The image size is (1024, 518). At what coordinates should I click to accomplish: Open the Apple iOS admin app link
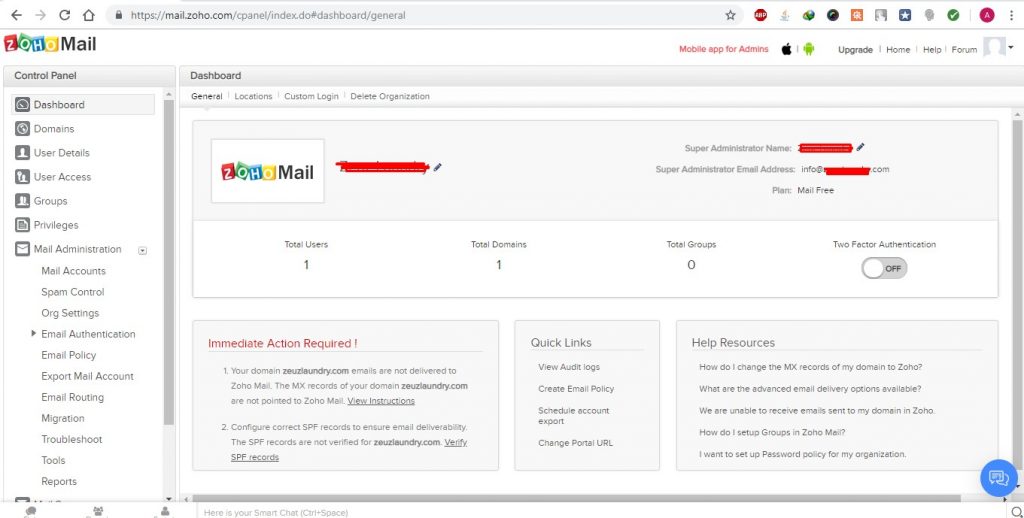point(786,49)
